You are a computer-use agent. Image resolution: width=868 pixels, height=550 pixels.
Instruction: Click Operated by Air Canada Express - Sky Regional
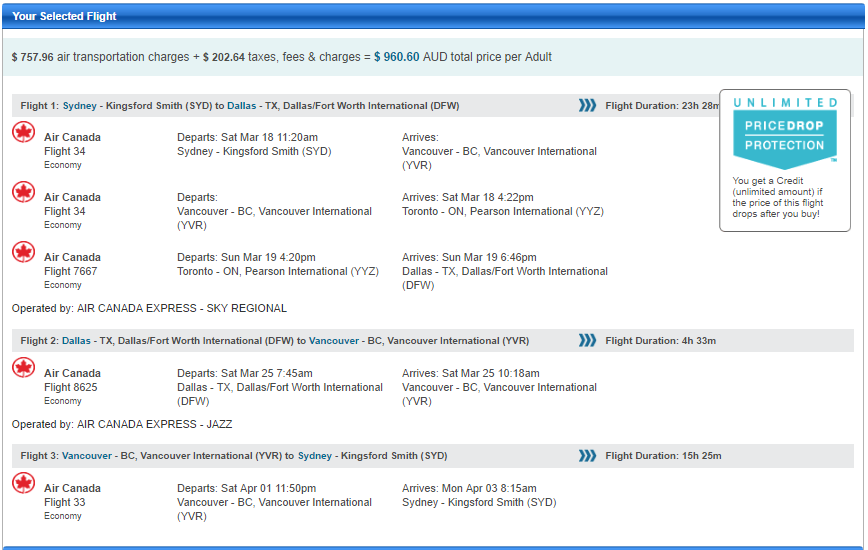[x=149, y=308]
